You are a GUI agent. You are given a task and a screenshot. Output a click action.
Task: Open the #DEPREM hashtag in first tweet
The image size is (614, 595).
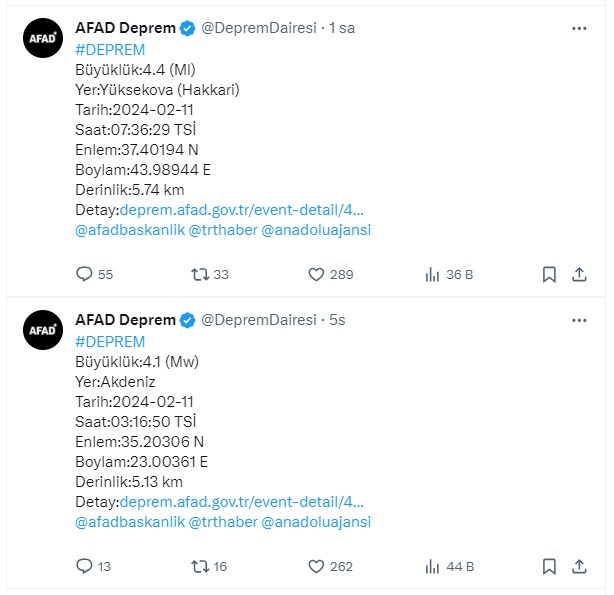pos(110,50)
